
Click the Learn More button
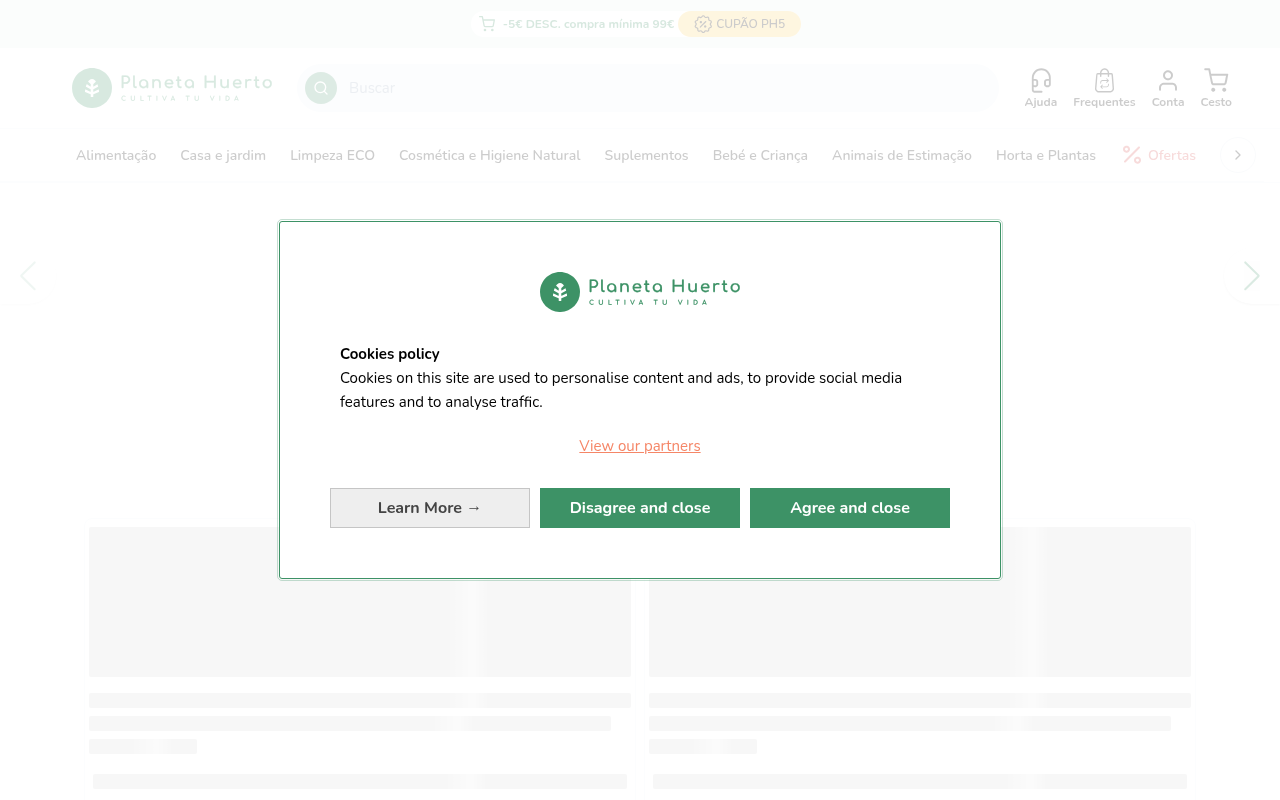[430, 508]
